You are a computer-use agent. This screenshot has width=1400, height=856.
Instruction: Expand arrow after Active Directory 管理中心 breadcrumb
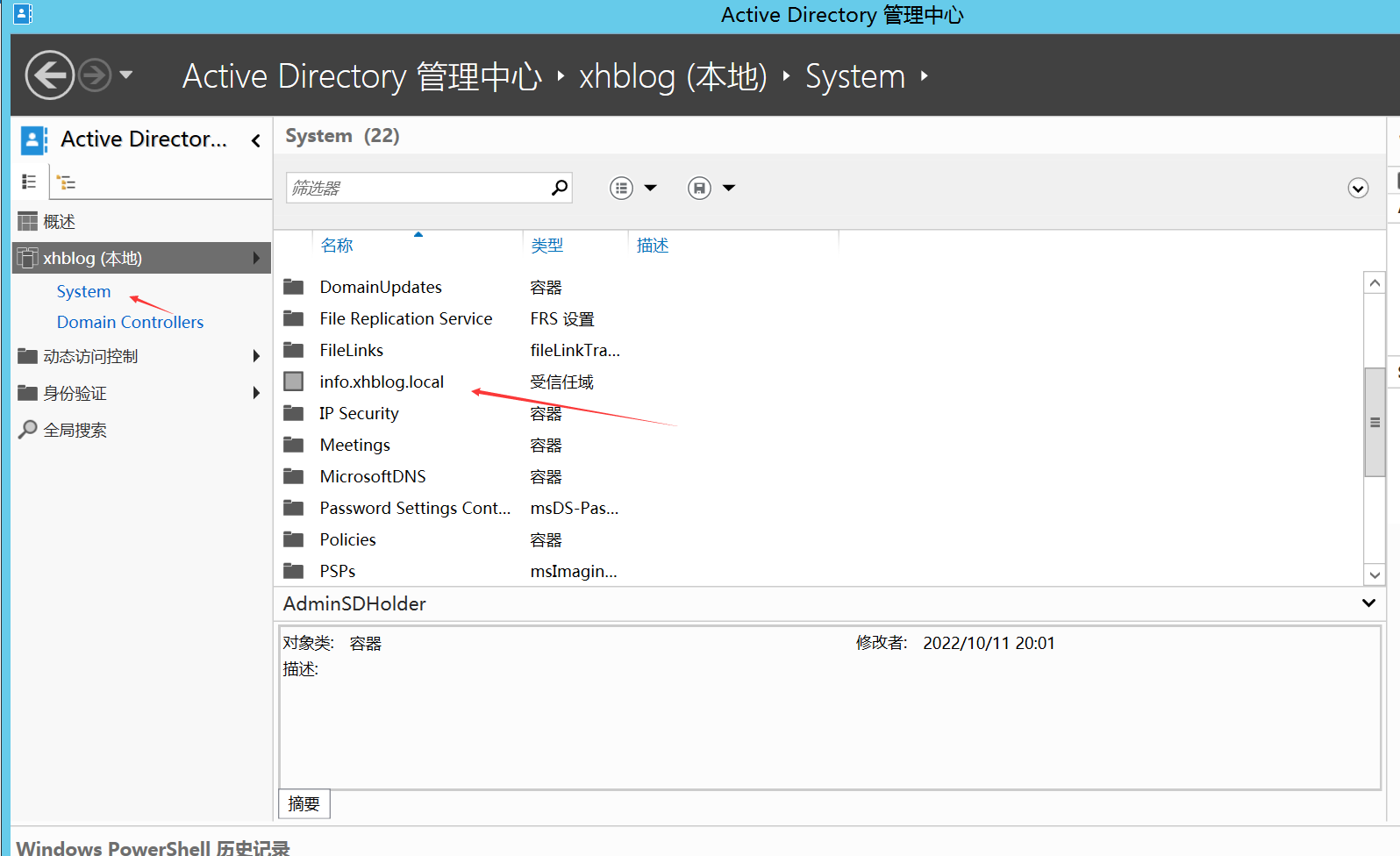click(x=561, y=76)
